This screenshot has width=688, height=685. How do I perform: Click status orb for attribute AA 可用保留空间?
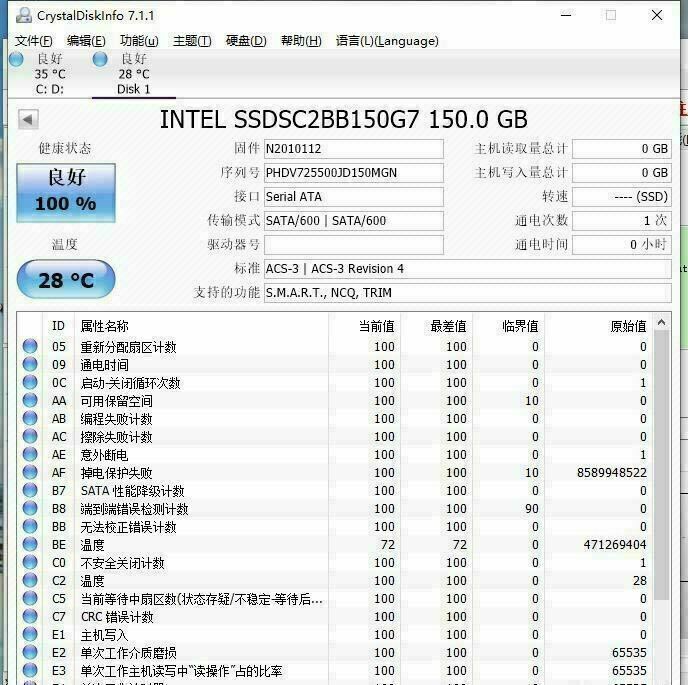[x=30, y=400]
